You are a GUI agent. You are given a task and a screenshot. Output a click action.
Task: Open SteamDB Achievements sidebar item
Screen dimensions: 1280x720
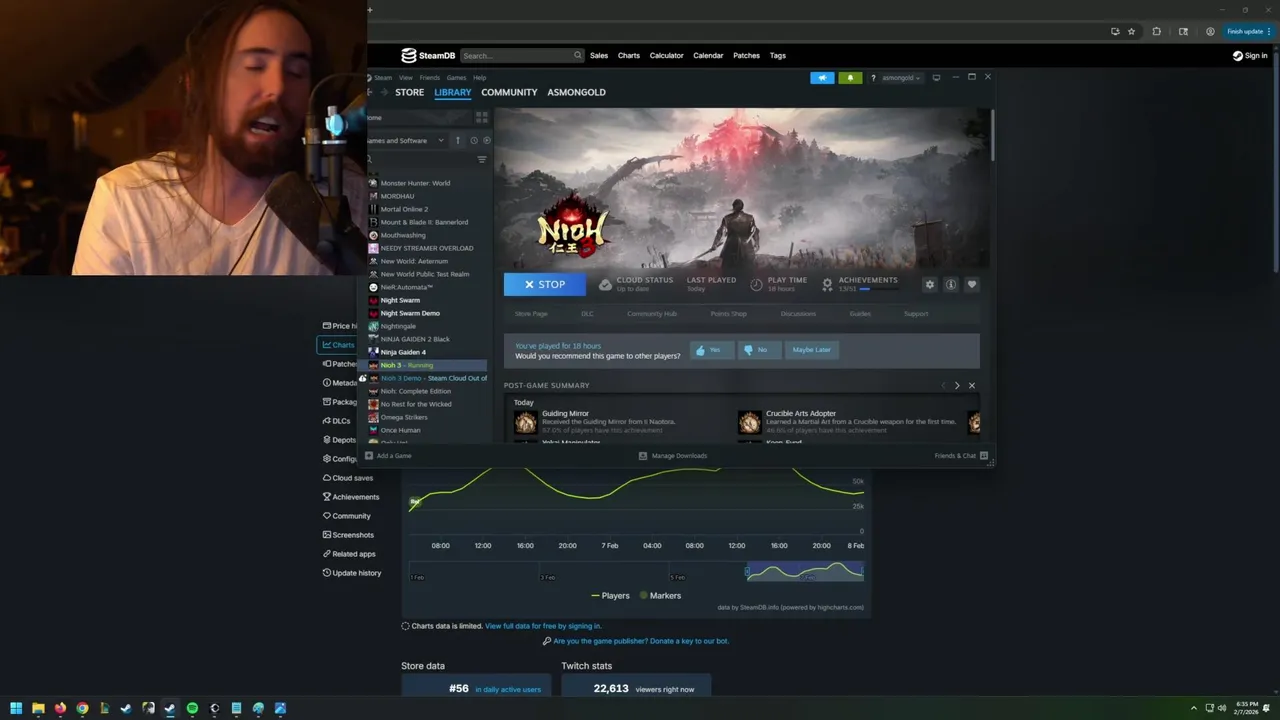point(350,497)
